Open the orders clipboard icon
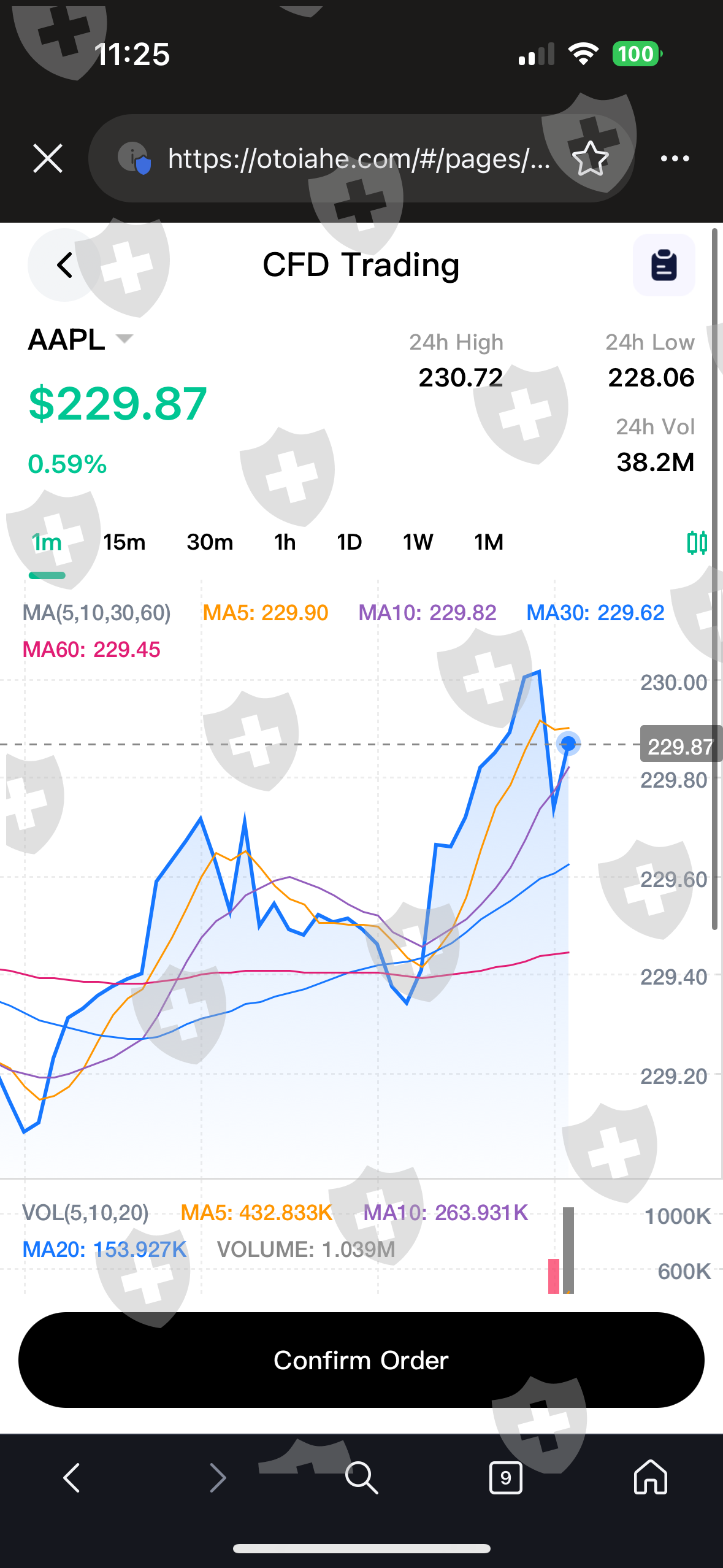Screen dimensions: 723x1568 coord(664,265)
